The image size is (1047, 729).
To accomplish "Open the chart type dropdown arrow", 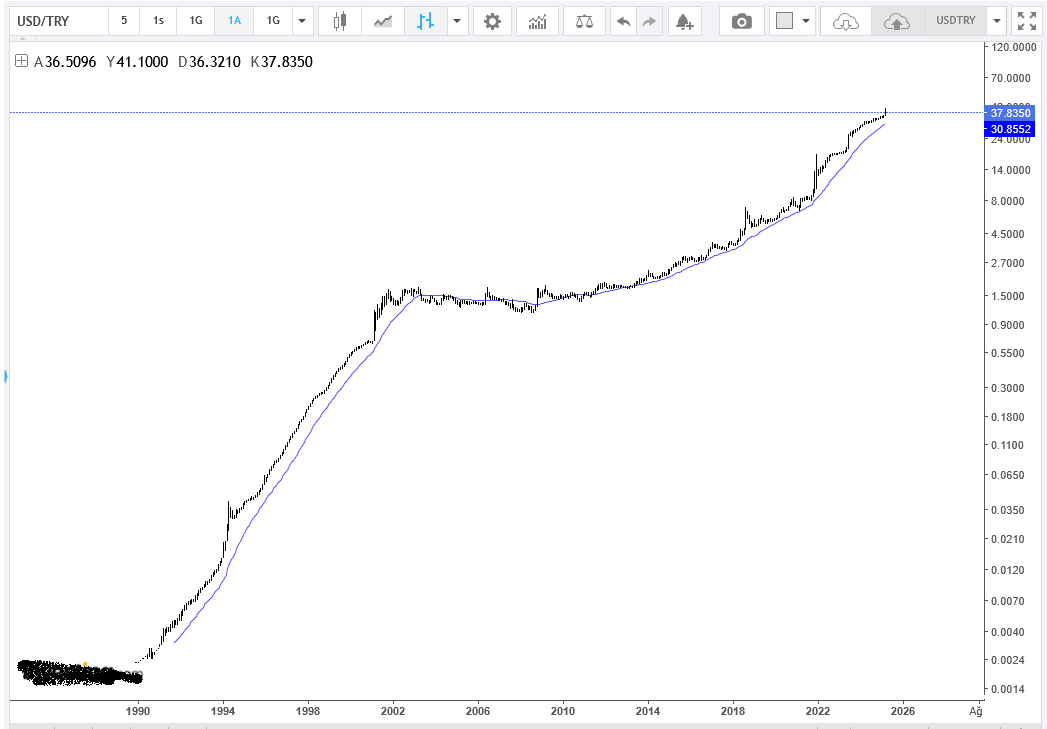I will point(457,20).
